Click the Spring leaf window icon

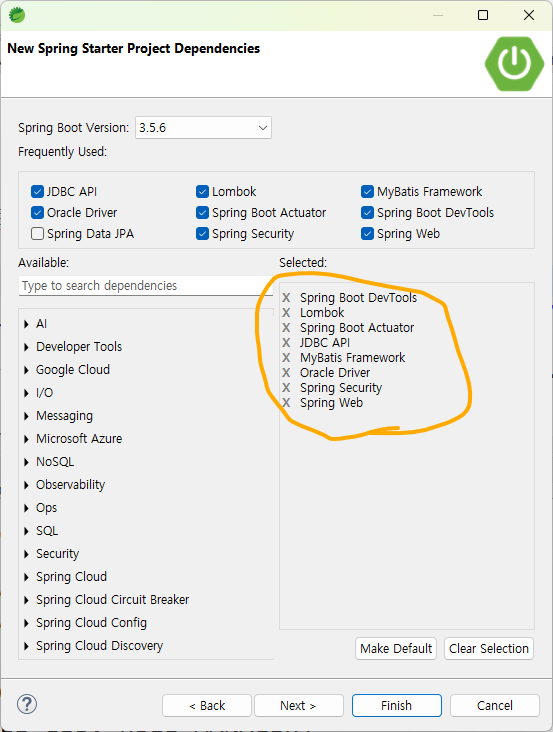(x=17, y=15)
